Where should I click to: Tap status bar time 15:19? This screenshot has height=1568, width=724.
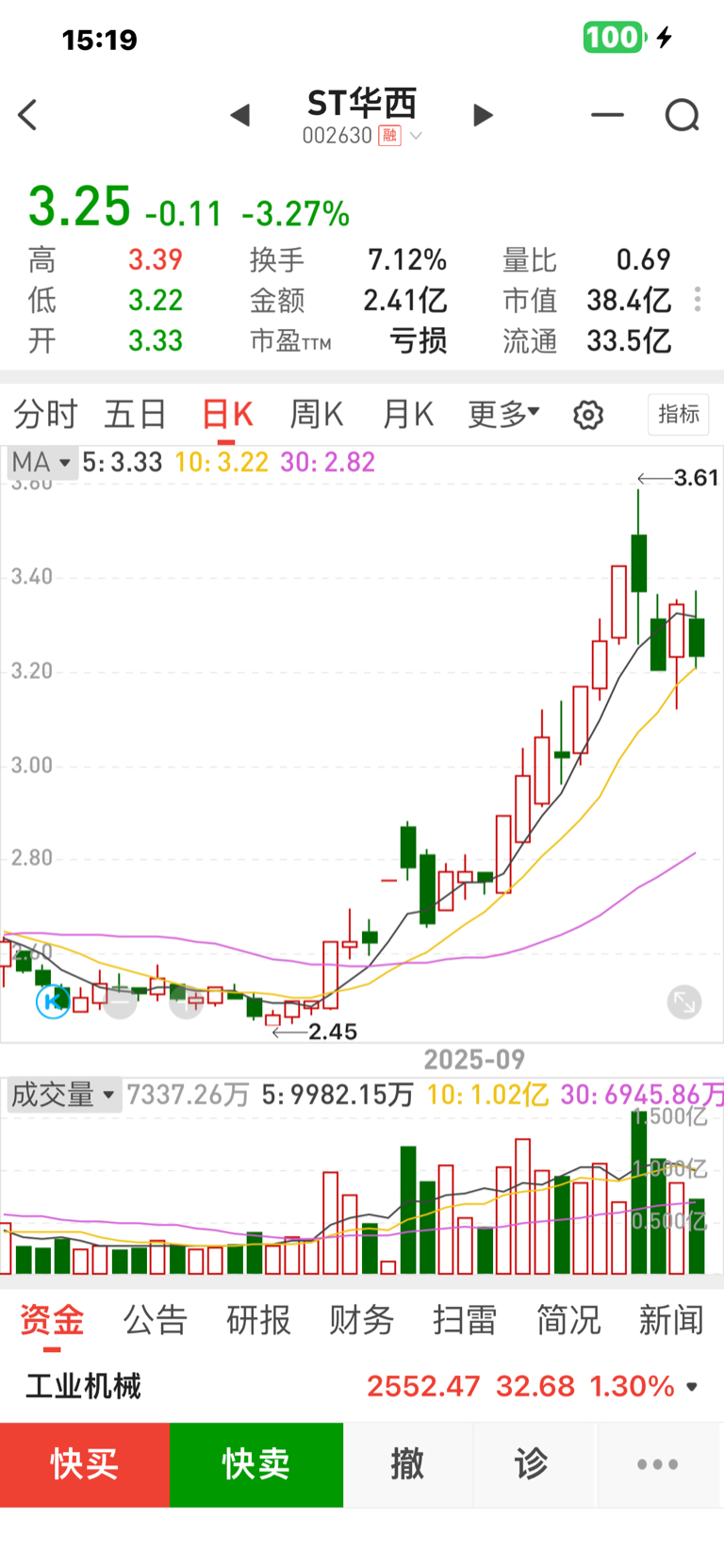pyautogui.click(x=100, y=40)
